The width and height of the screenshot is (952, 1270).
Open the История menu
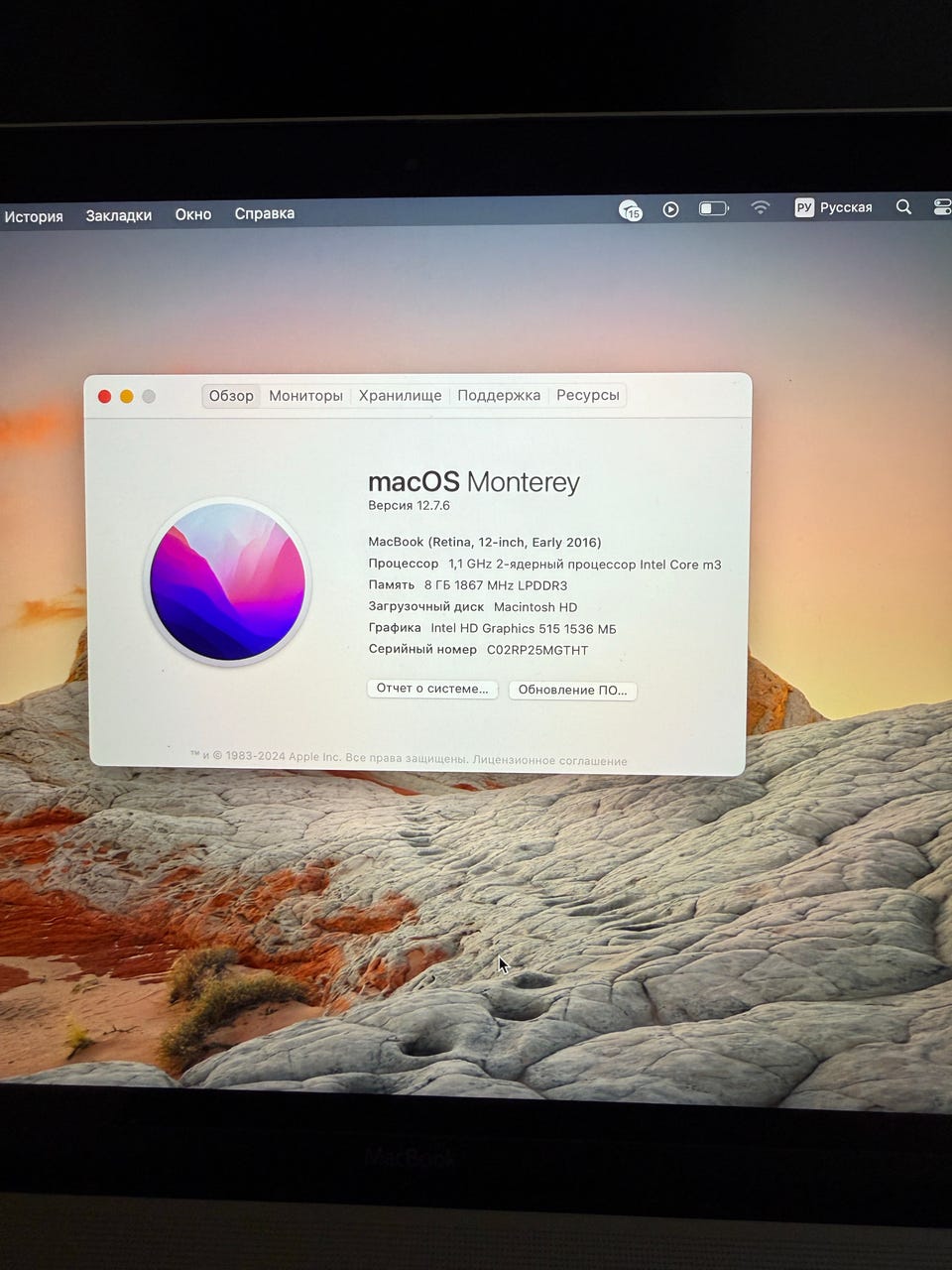click(34, 216)
